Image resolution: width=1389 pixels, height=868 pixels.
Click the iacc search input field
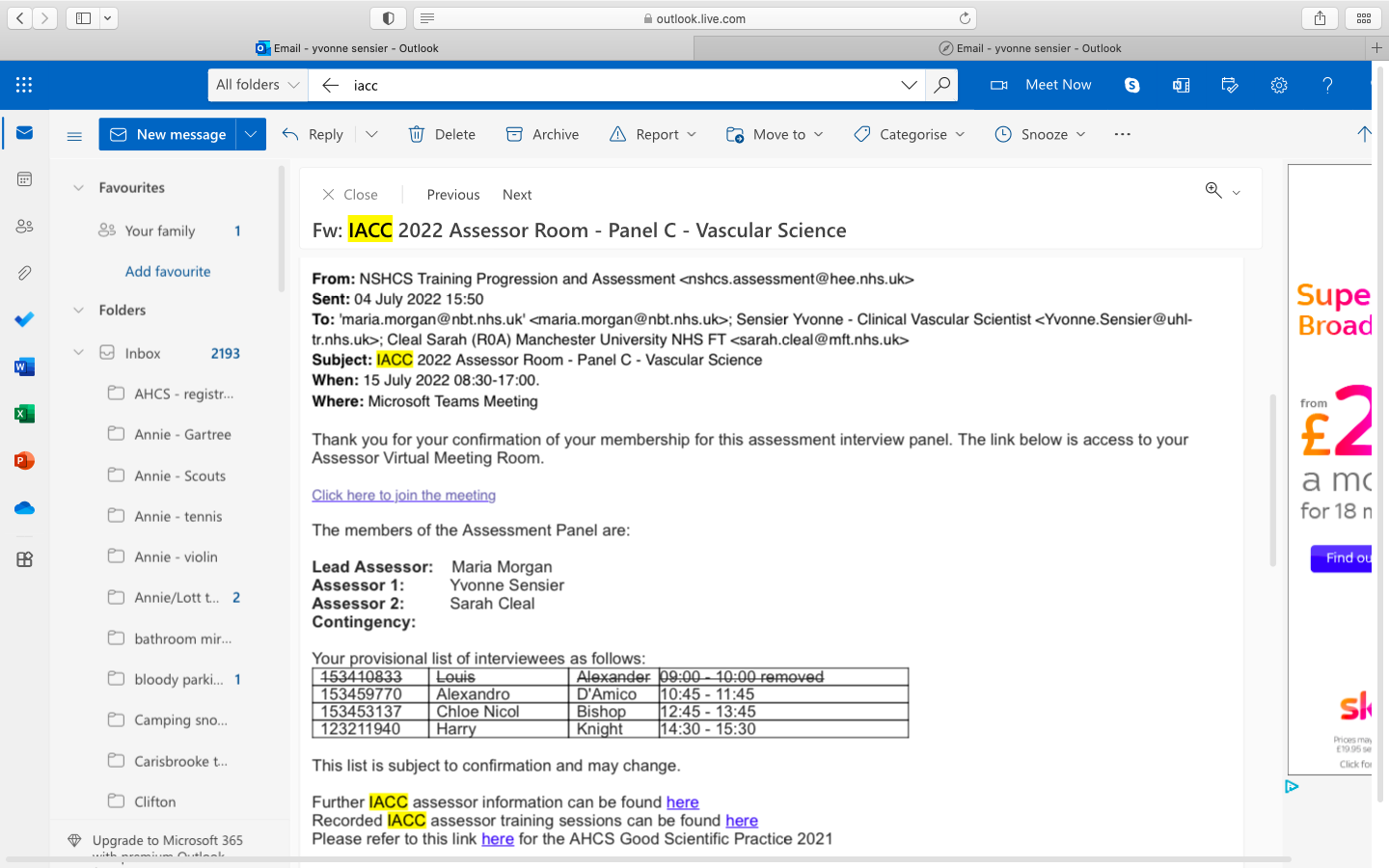click(x=617, y=85)
